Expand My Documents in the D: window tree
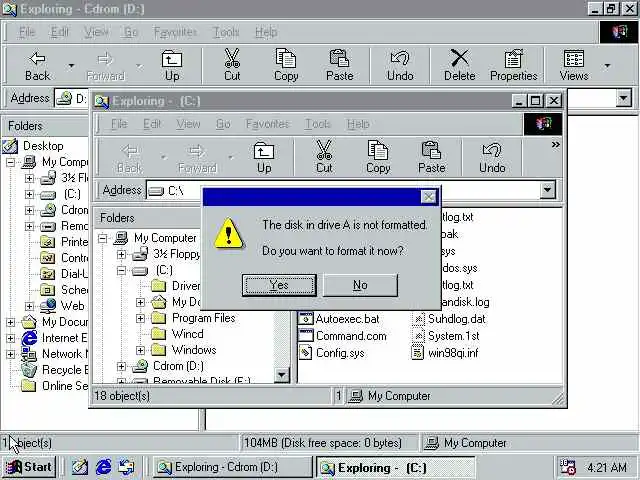Viewport: 640px width, 480px height. coord(10,322)
